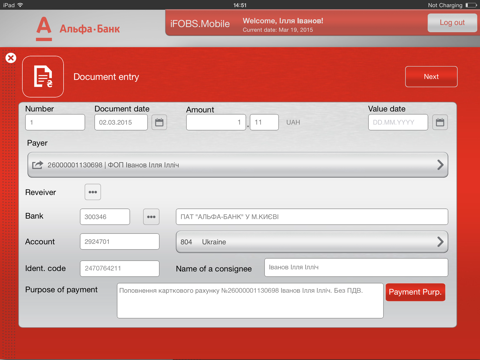Click the Alfa-Bank logo
The width and height of the screenshot is (480, 360).
tap(78, 29)
